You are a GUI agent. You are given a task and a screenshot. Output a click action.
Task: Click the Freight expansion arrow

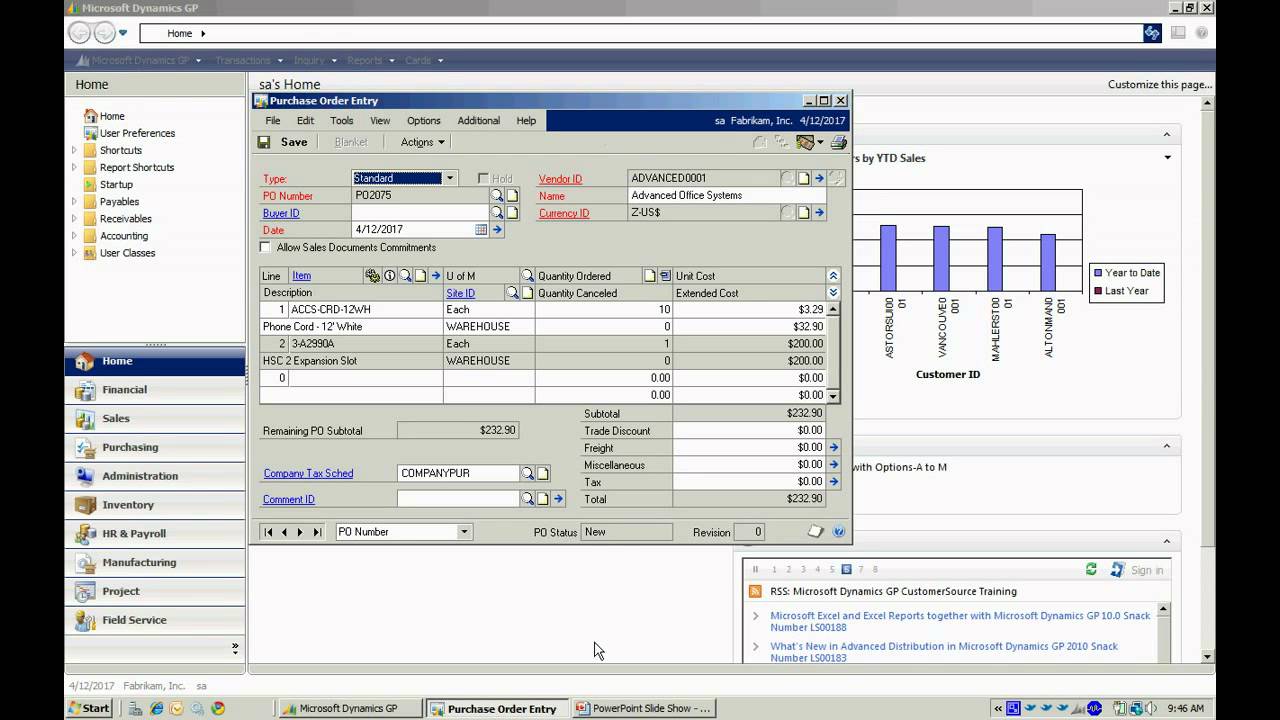click(833, 448)
